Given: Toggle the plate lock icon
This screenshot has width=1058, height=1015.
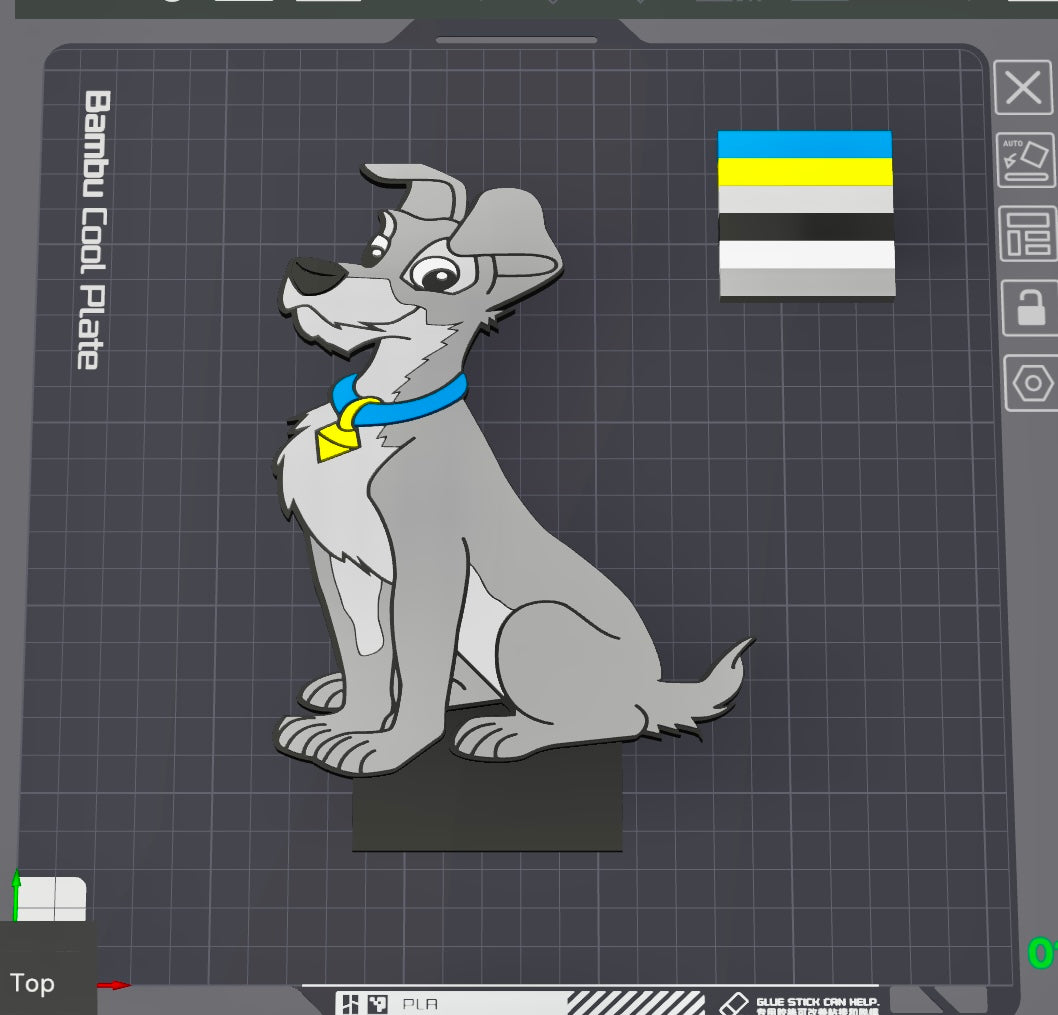Looking at the screenshot, I should click(x=1030, y=308).
